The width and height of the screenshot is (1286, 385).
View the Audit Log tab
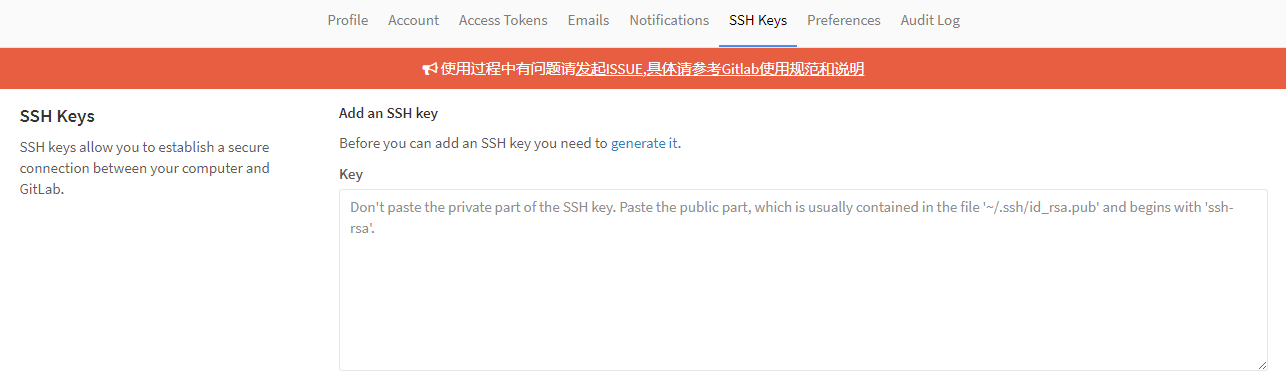[x=930, y=20]
